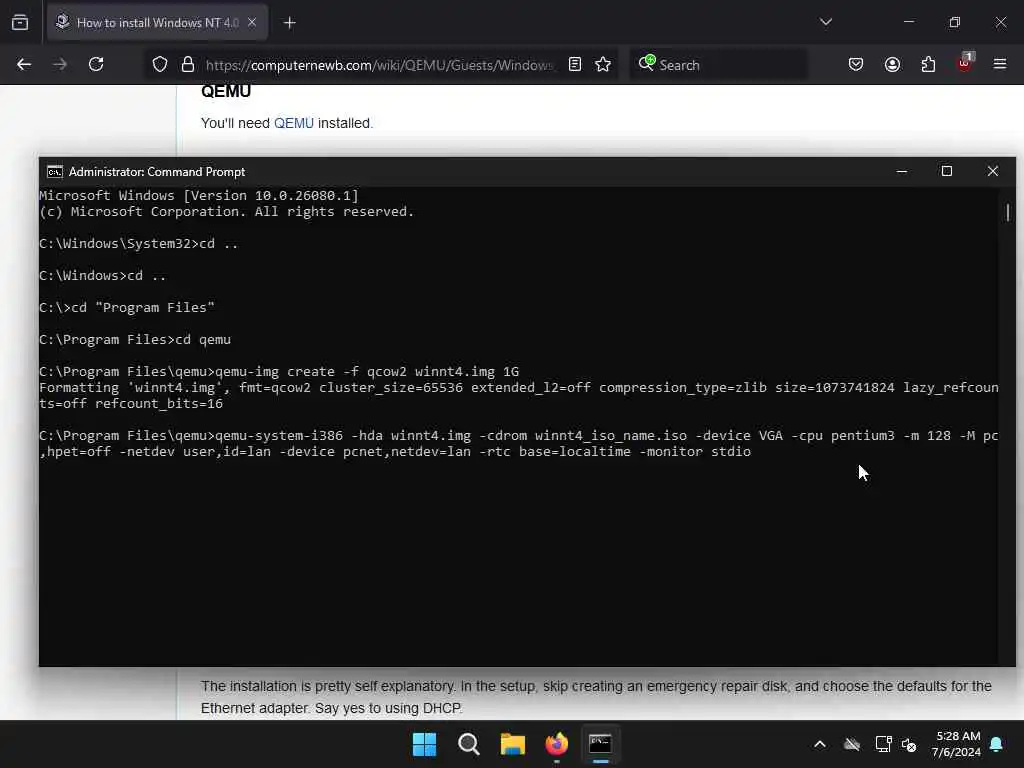Click the Command Prompt title bar icon

pos(55,172)
